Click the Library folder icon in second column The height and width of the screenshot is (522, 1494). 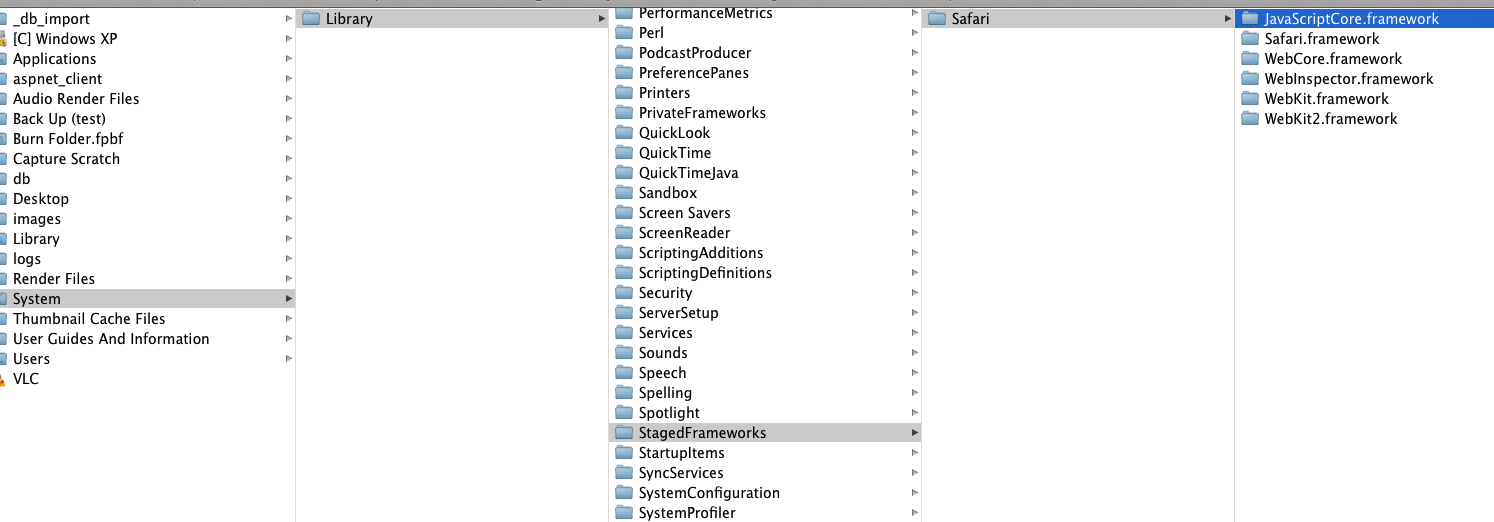[310, 19]
